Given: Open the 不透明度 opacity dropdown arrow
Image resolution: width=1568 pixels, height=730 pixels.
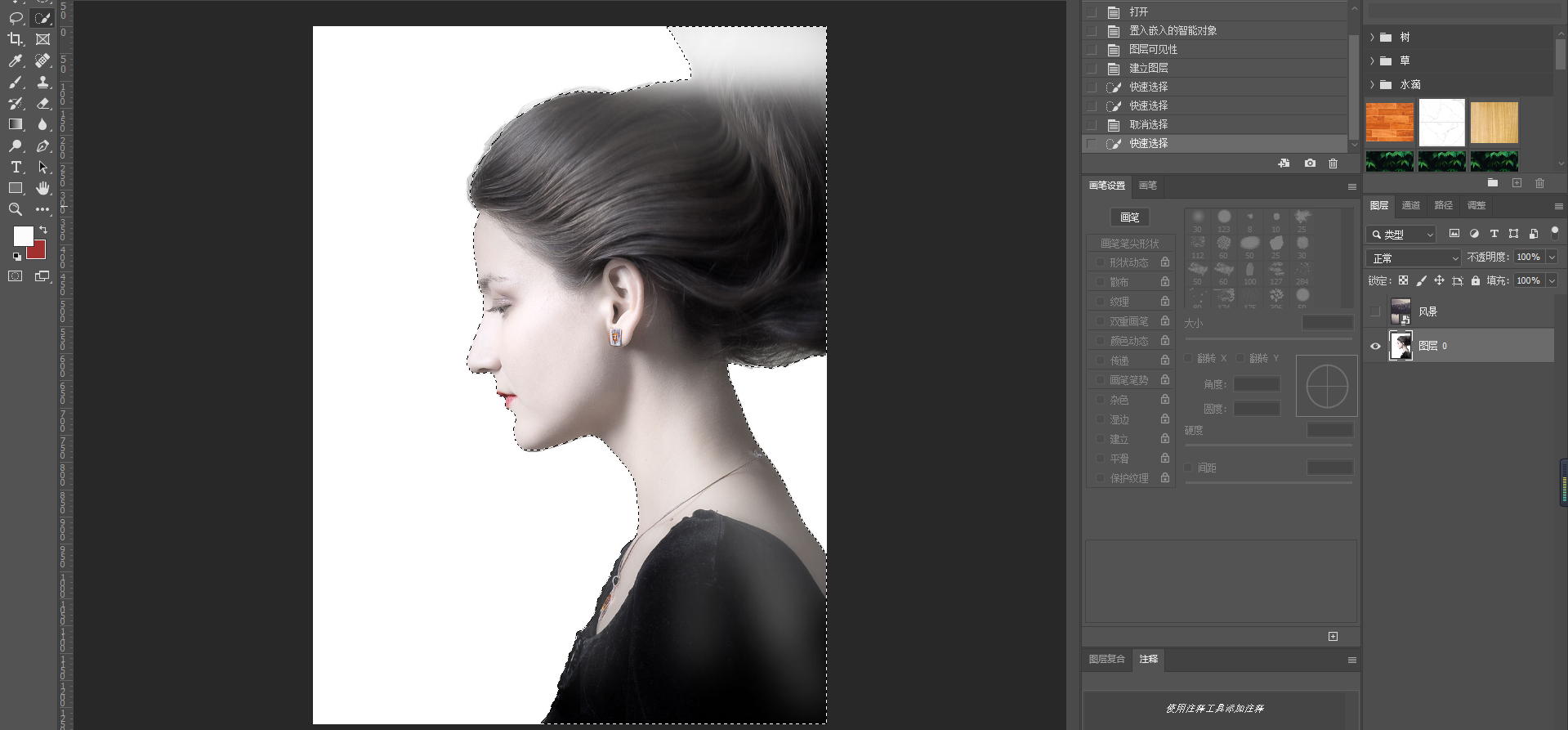Looking at the screenshot, I should point(1552,257).
